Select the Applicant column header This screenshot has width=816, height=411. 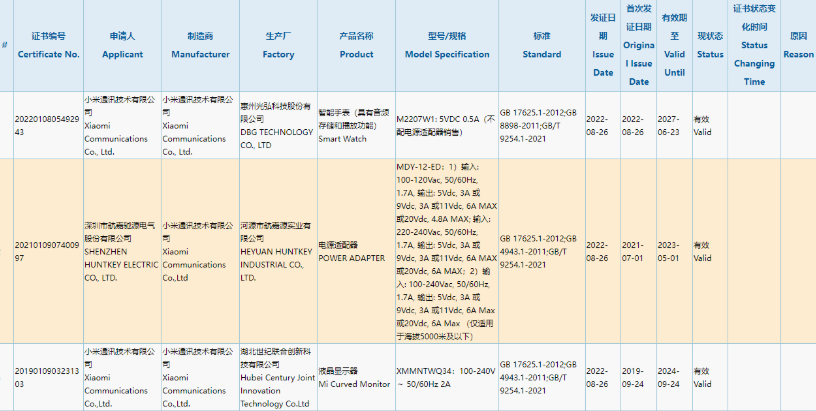pos(122,45)
